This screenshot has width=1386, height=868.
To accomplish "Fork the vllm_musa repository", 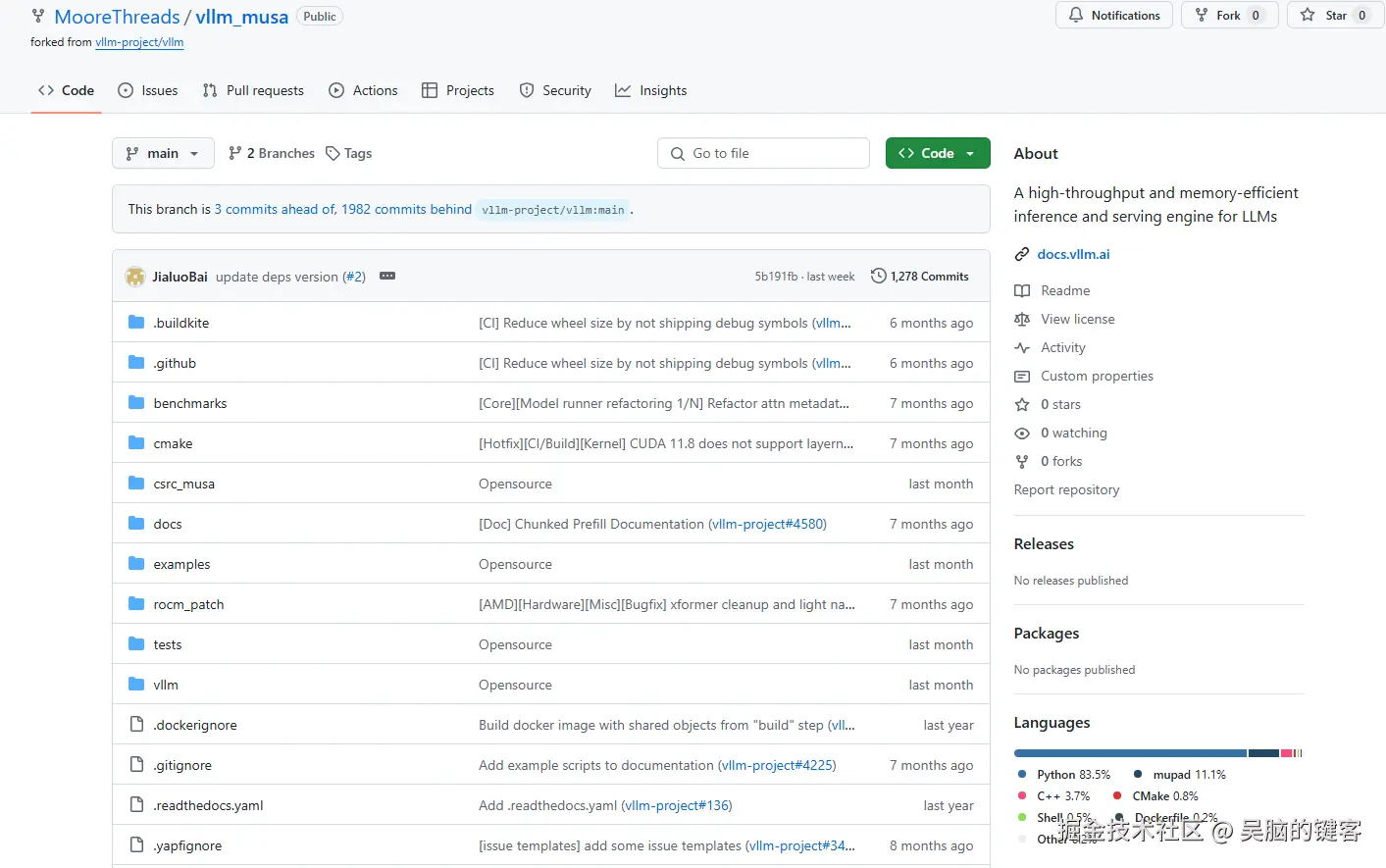I will pyautogui.click(x=1229, y=15).
